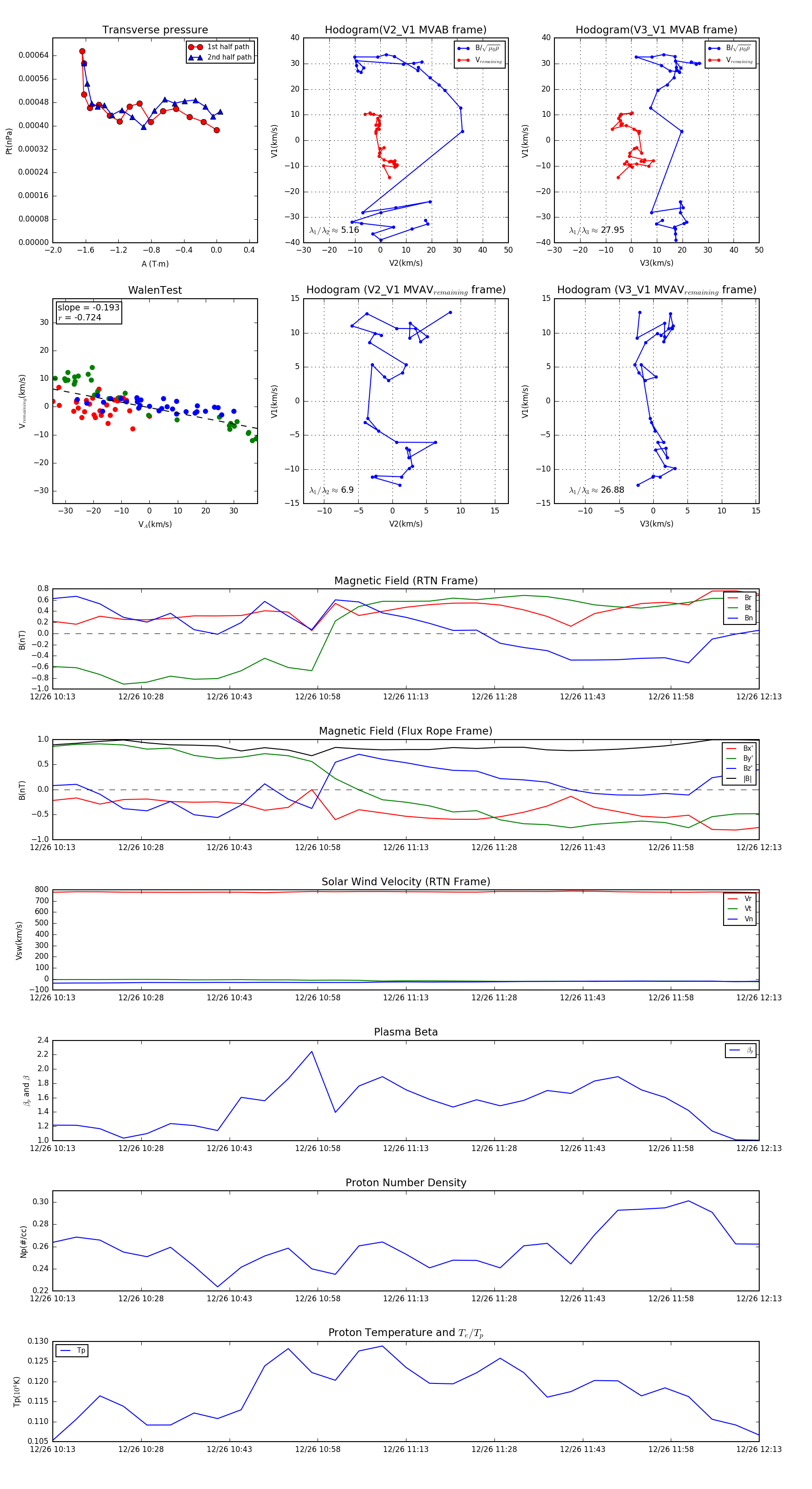Select the '2nd half path' legend entry
The height and width of the screenshot is (1489, 812).
click(220, 57)
